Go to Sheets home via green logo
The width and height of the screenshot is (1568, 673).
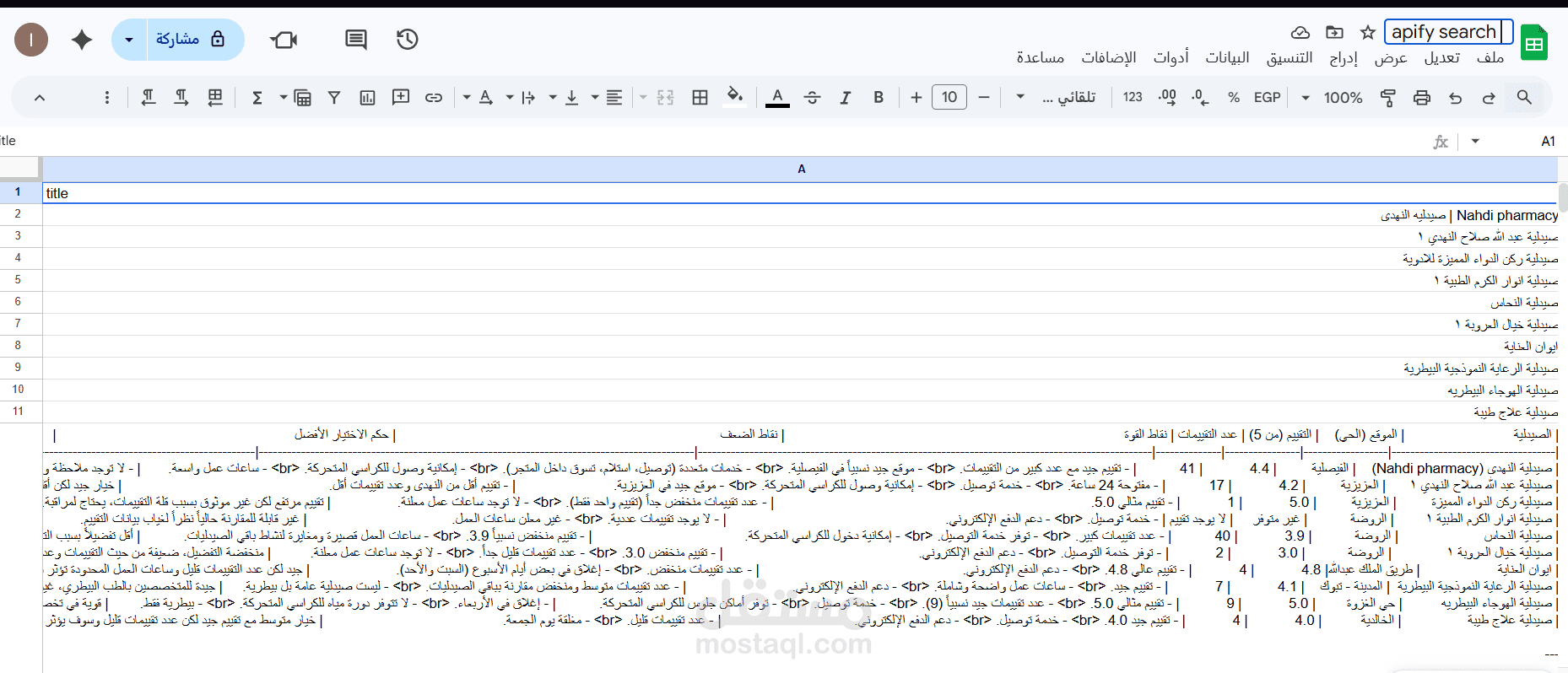[1534, 42]
